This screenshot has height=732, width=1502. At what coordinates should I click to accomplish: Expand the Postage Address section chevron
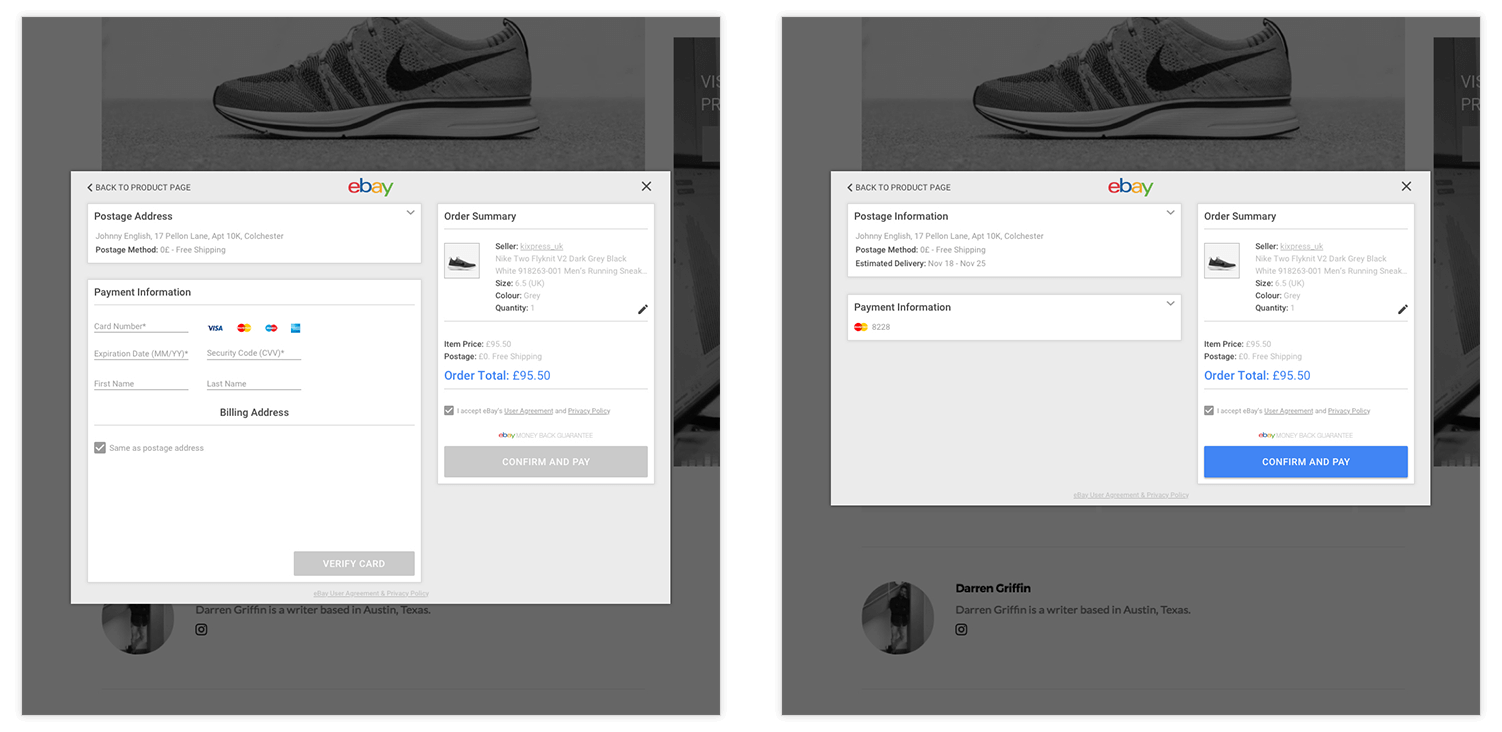[x=410, y=212]
